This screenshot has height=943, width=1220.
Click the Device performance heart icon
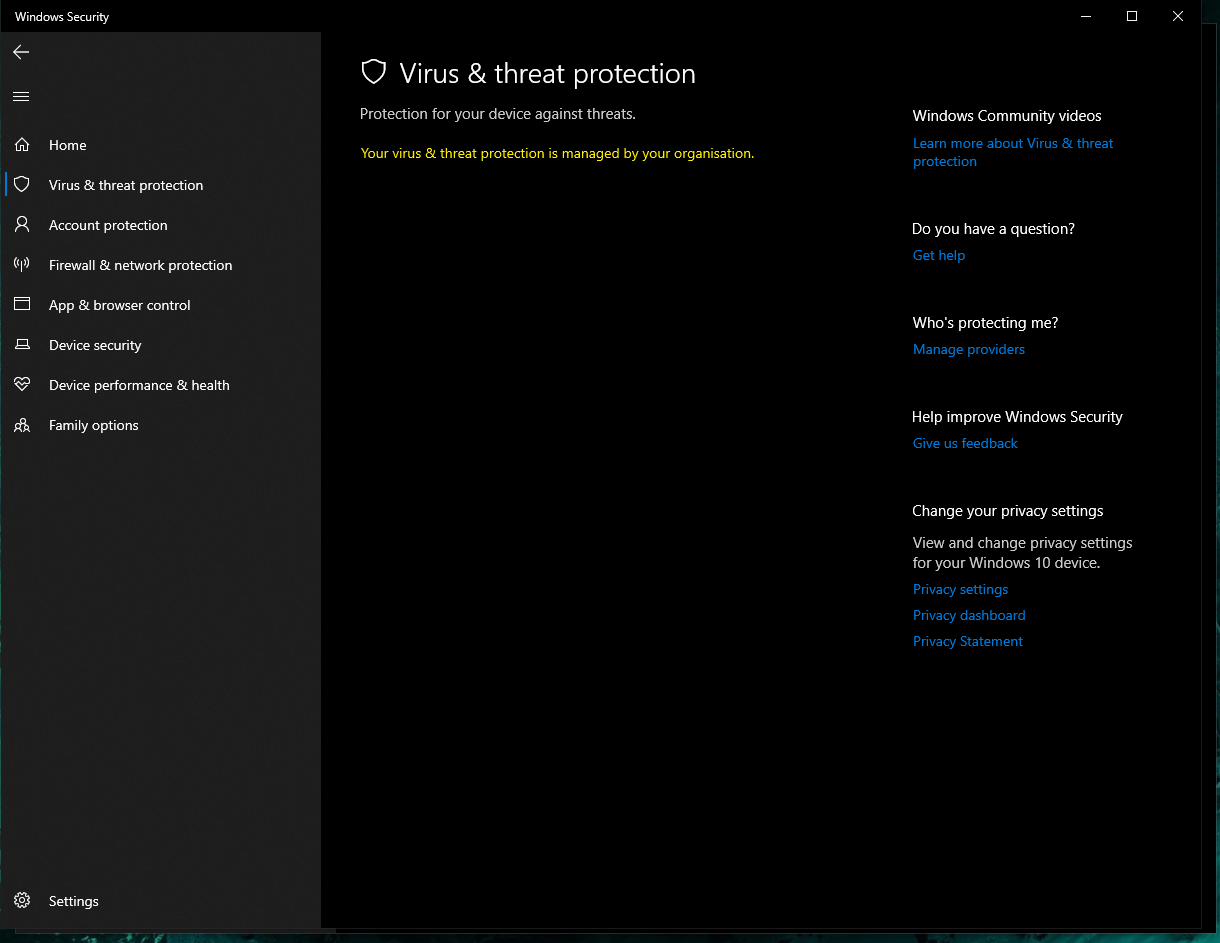(22, 385)
